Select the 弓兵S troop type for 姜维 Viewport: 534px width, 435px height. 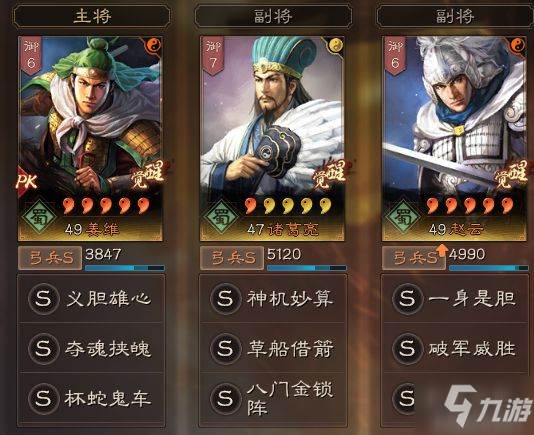coord(50,258)
